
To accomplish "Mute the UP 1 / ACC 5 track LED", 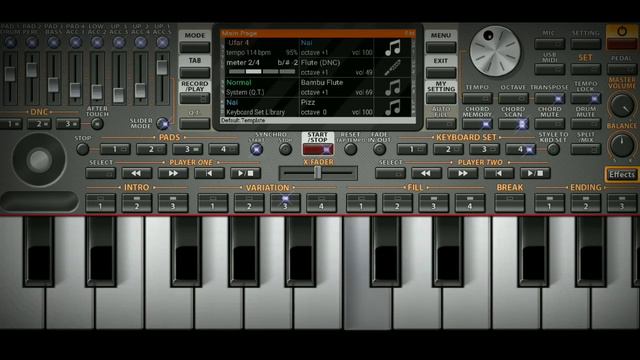I will [x=162, y=42].
